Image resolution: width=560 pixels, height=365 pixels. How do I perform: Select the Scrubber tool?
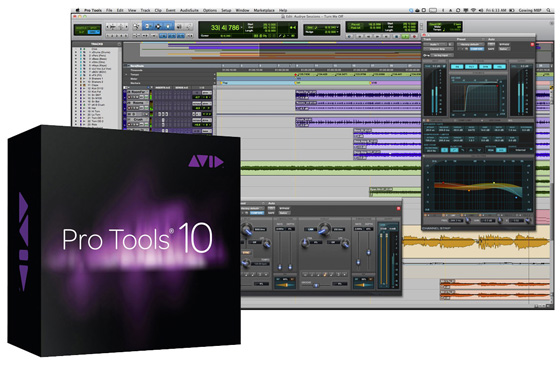[179, 26]
